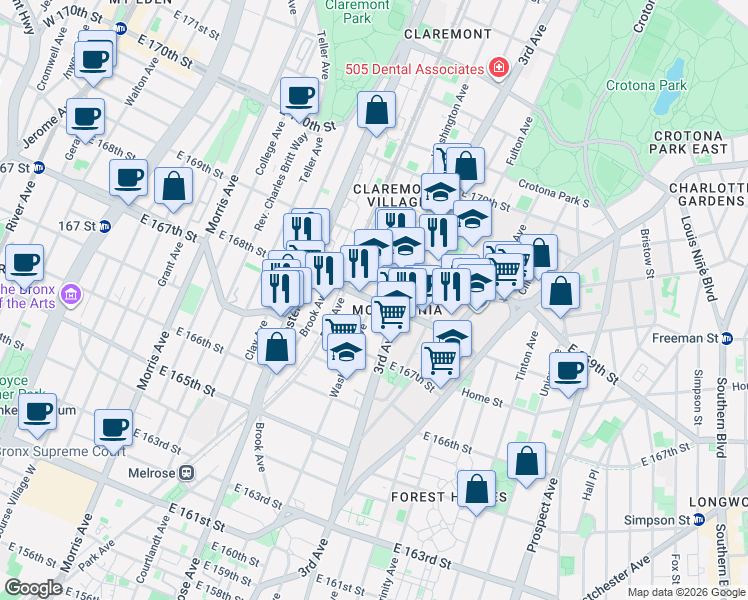The width and height of the screenshot is (748, 600).
Task: Select the Freeman St station label
Action: coord(685,338)
